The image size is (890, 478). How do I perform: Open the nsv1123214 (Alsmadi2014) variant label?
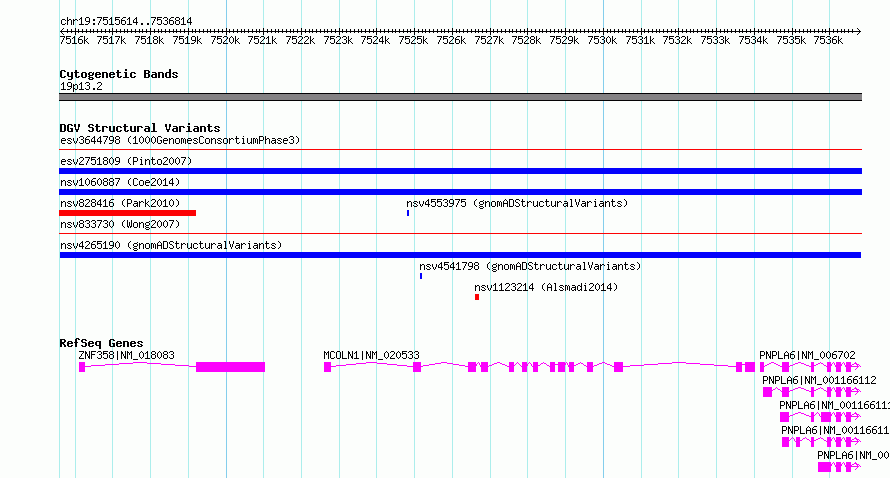click(546, 287)
